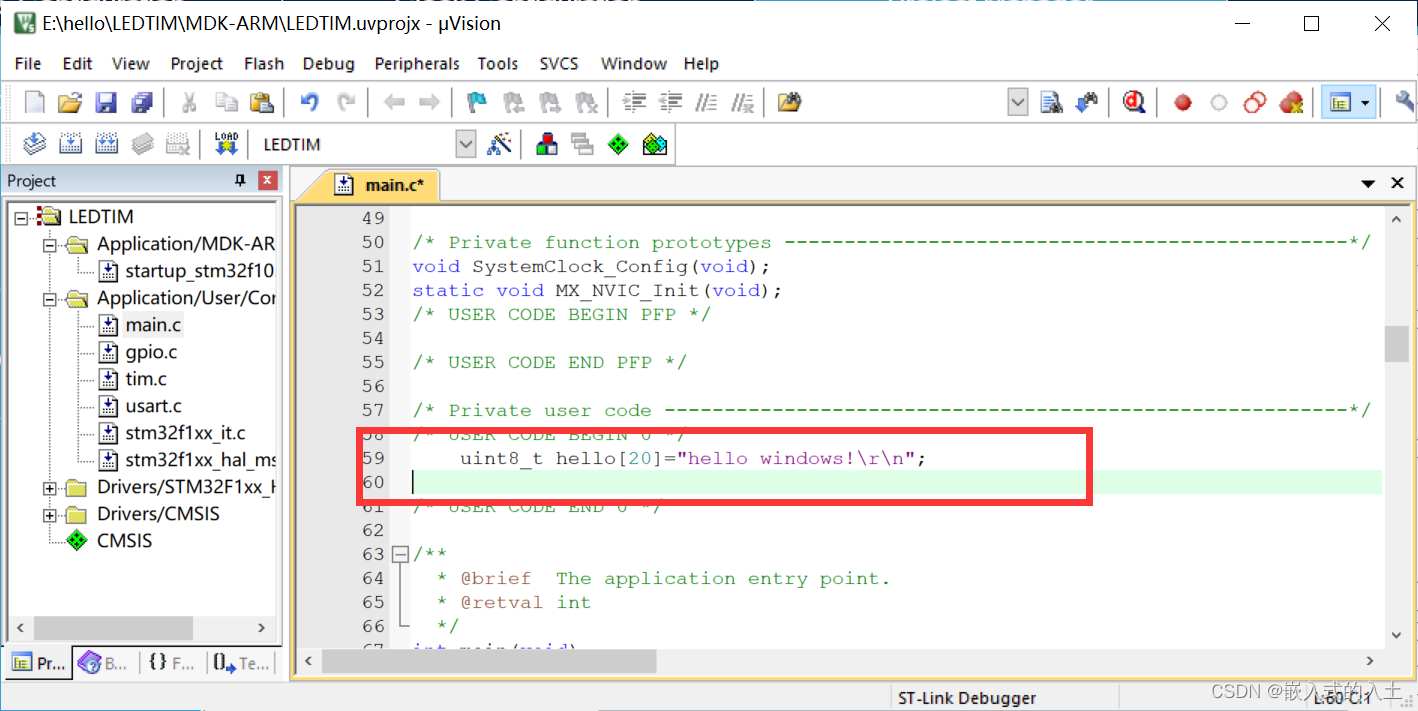Translate current file icon
Screen dimensions: 1418x711
pyautogui.click(x=35, y=144)
